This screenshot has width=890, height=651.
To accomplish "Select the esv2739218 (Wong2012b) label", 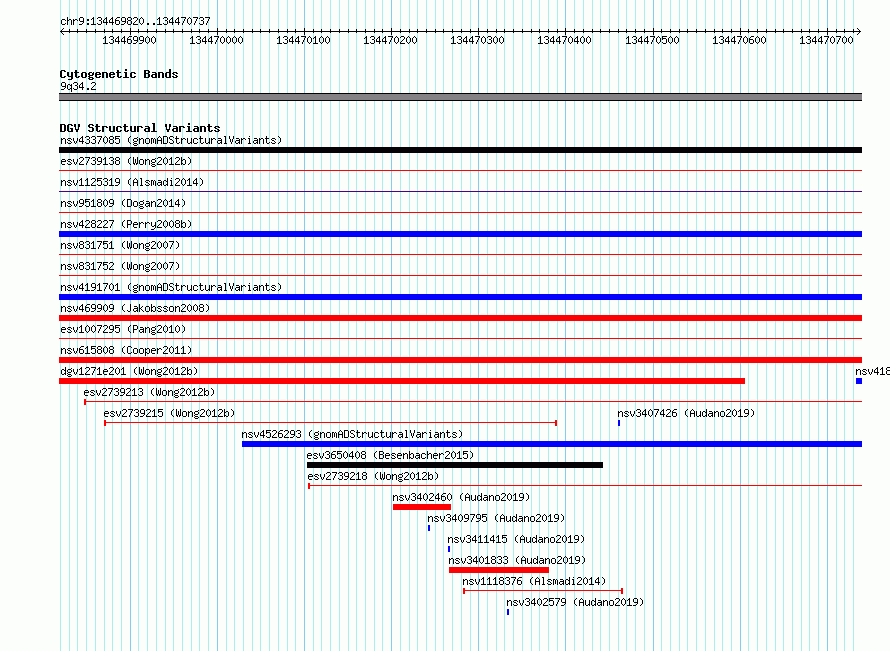I will click(373, 476).
